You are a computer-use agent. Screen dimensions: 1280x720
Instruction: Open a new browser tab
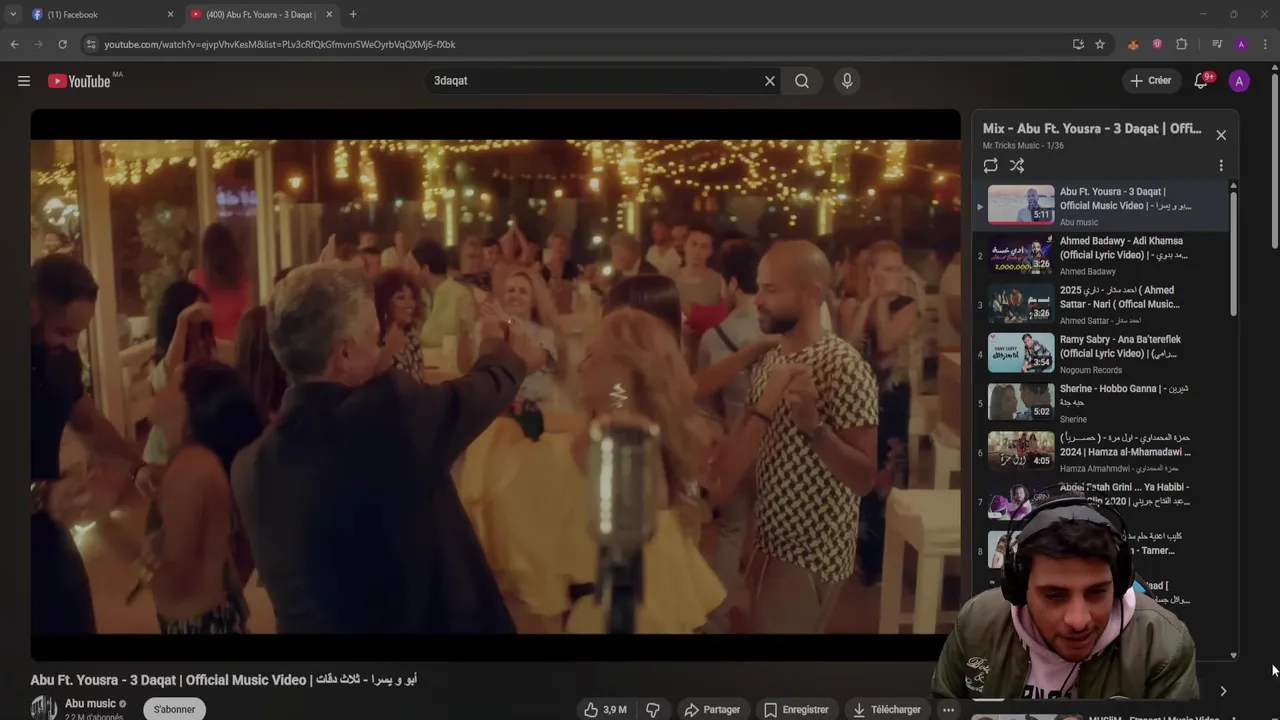(x=353, y=14)
